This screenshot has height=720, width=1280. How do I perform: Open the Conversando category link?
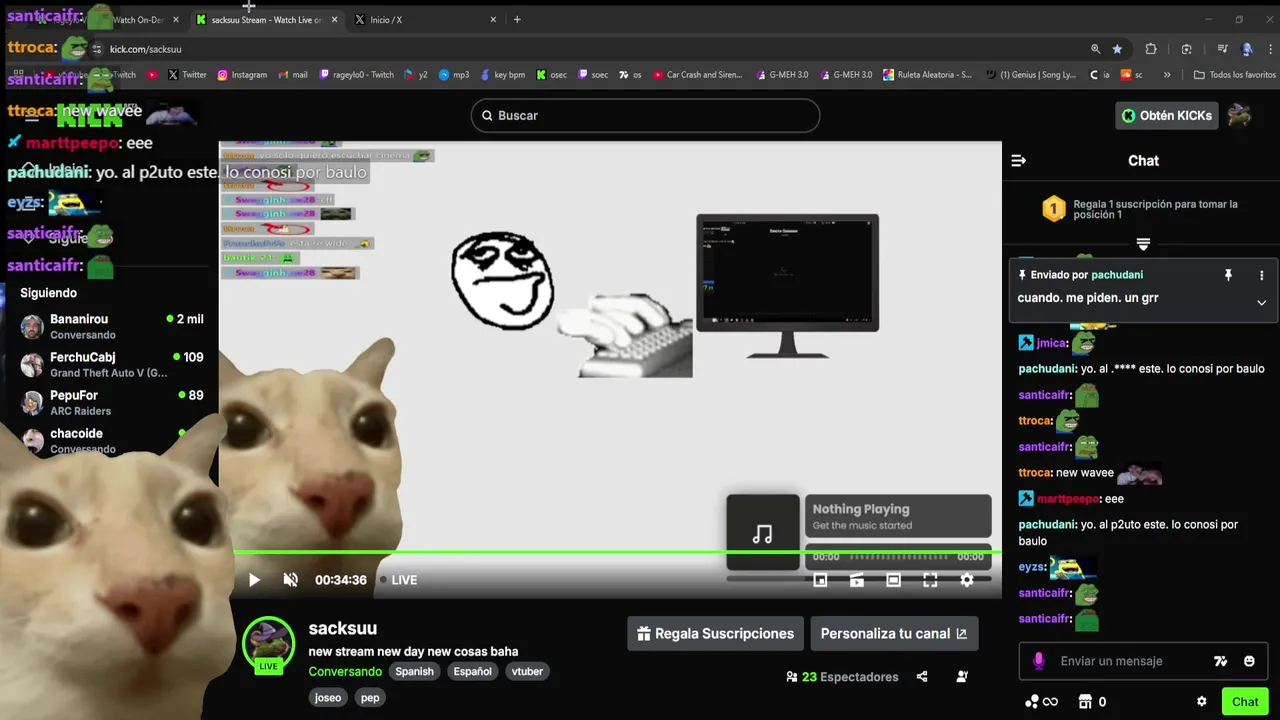click(x=345, y=671)
